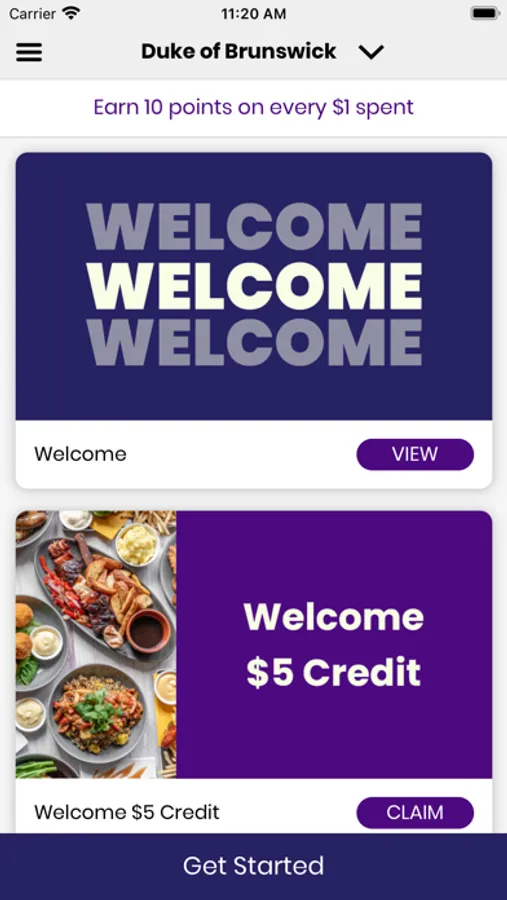Tap the Earn 10 points banner
The height and width of the screenshot is (900, 507).
(x=253, y=107)
